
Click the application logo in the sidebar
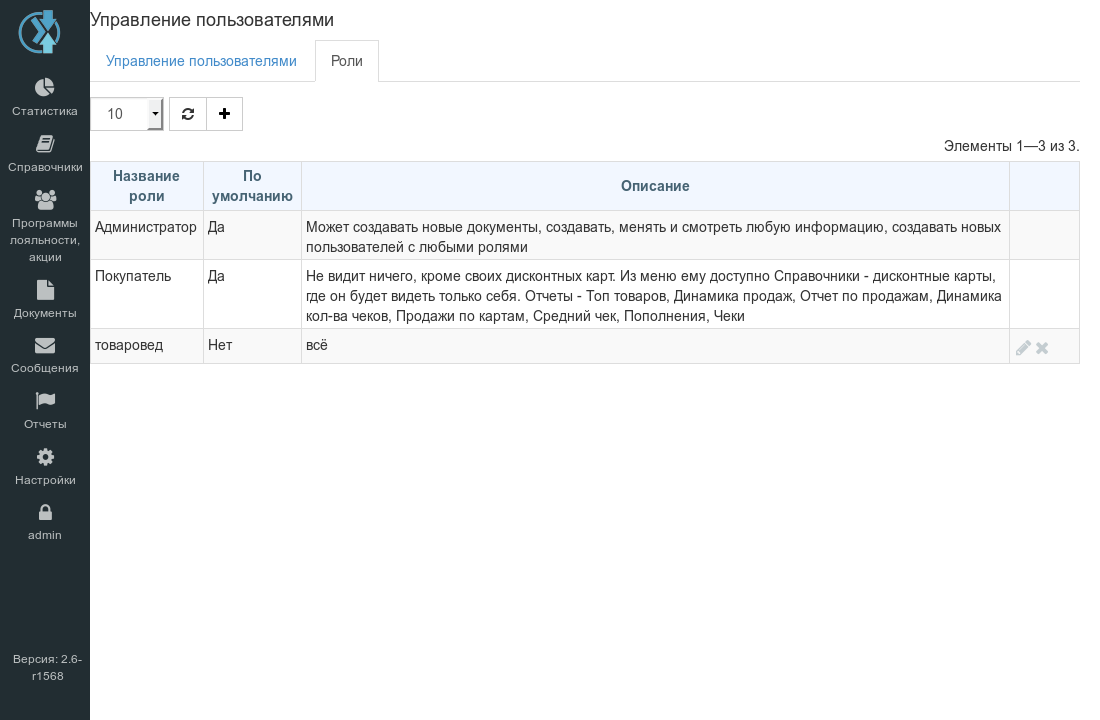[x=39, y=32]
